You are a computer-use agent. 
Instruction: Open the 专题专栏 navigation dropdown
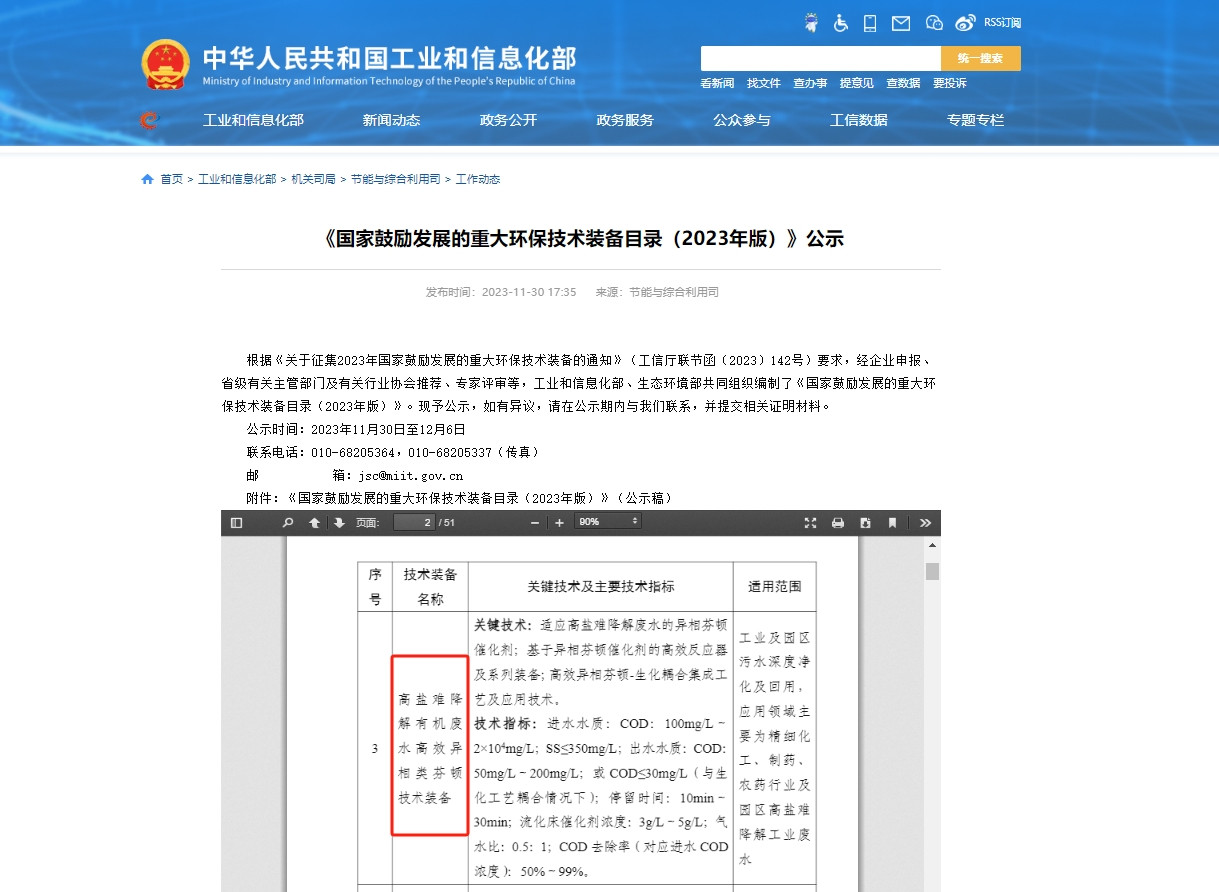[974, 120]
